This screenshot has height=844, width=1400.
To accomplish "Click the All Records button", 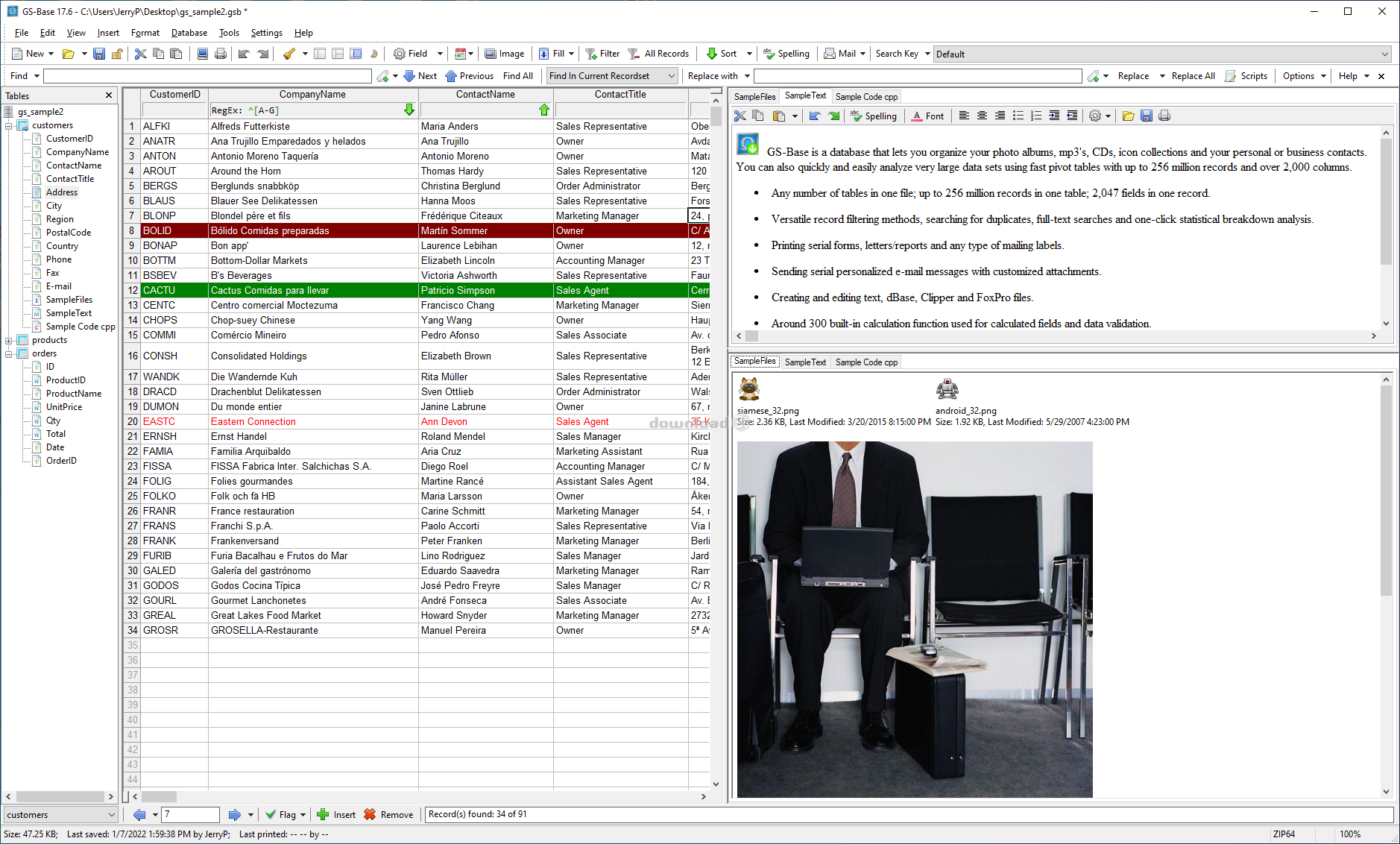I will 659,54.
